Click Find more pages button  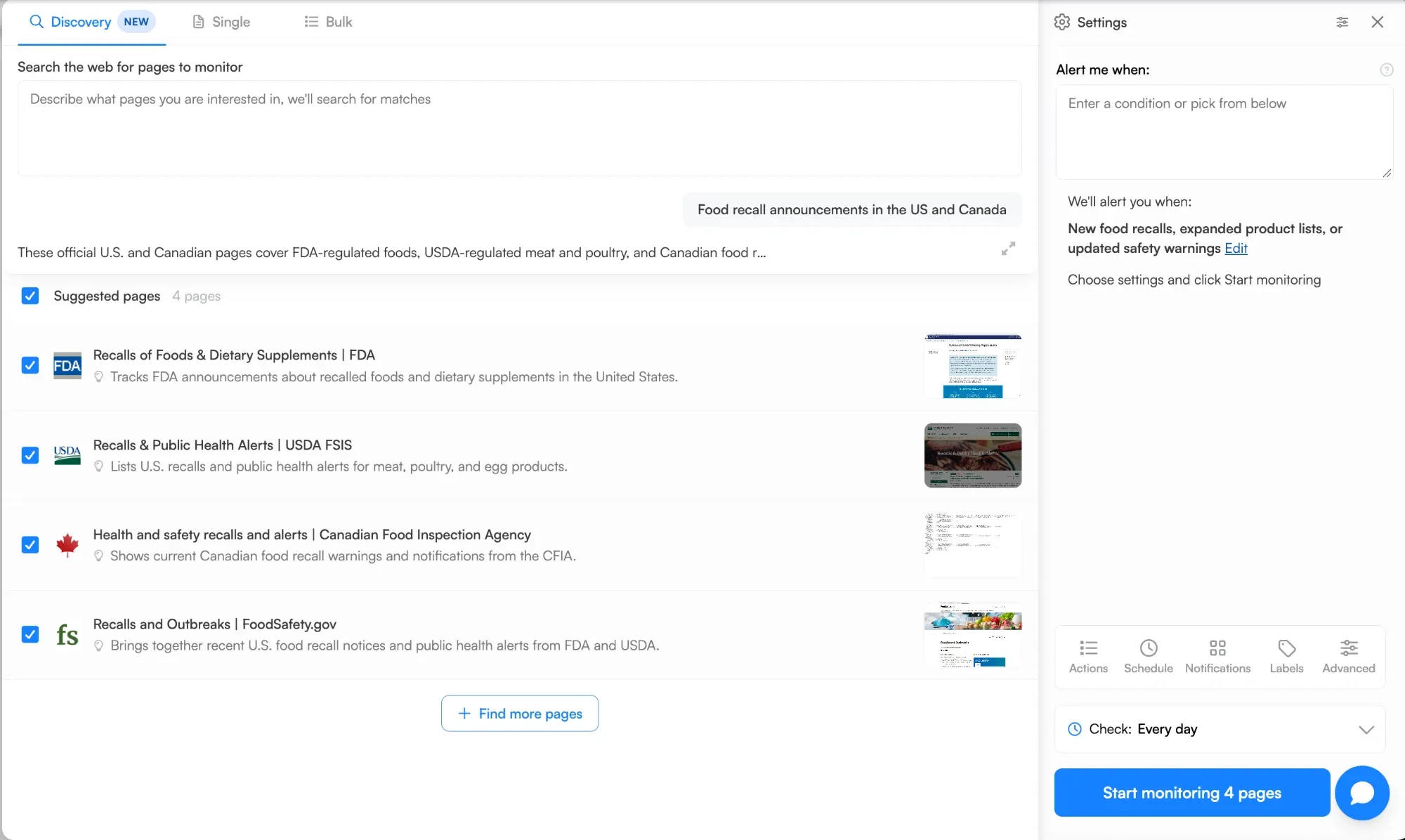520,714
